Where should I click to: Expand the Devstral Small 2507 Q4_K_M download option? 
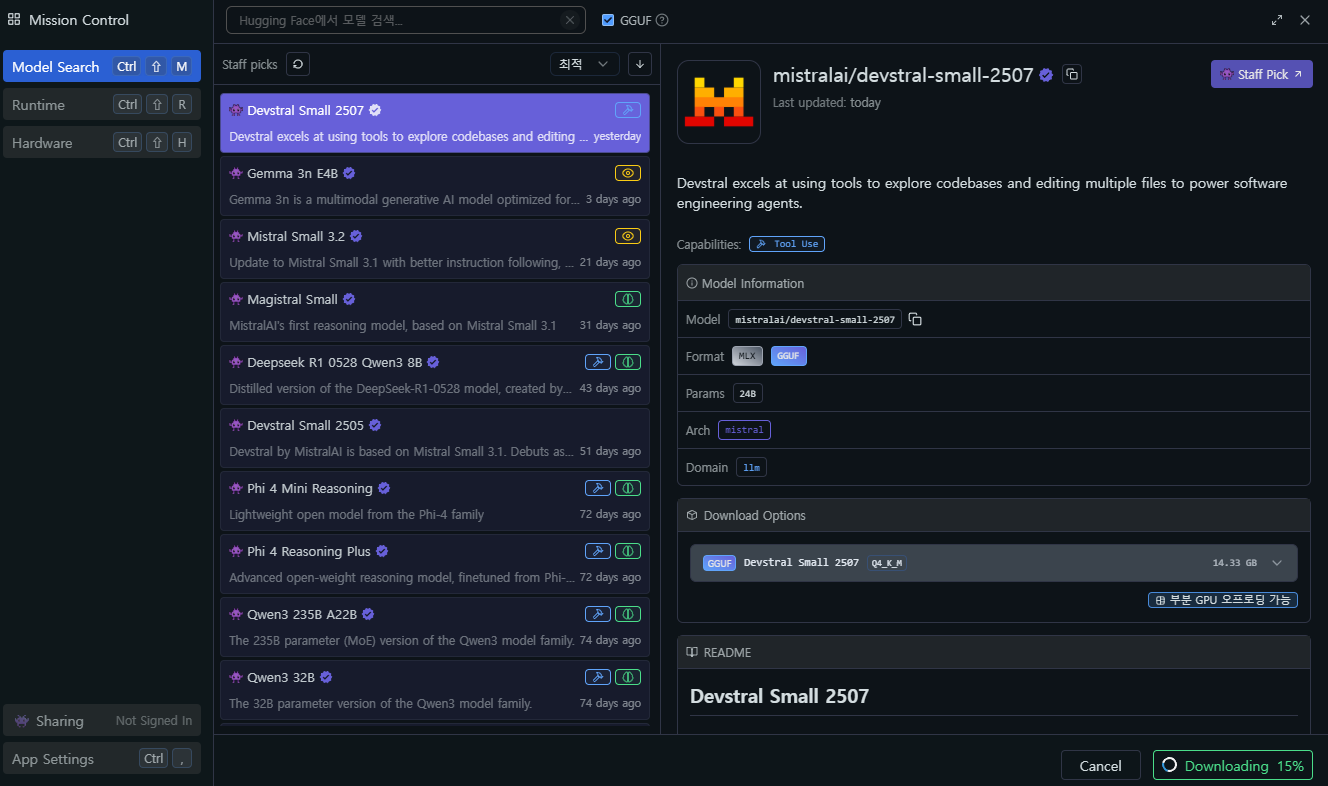click(x=994, y=563)
